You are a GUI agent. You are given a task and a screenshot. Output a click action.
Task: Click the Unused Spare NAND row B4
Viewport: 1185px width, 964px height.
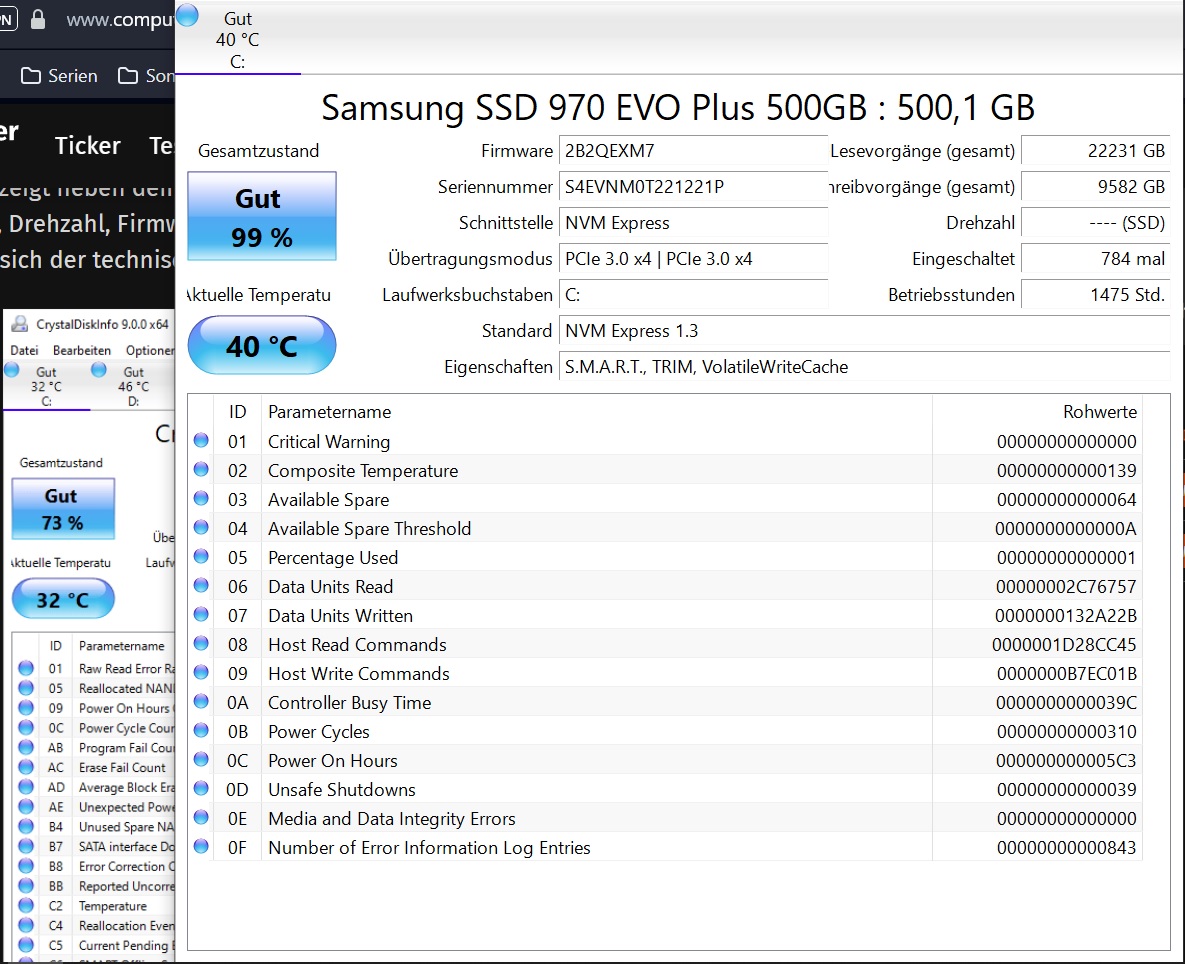[x=94, y=827]
